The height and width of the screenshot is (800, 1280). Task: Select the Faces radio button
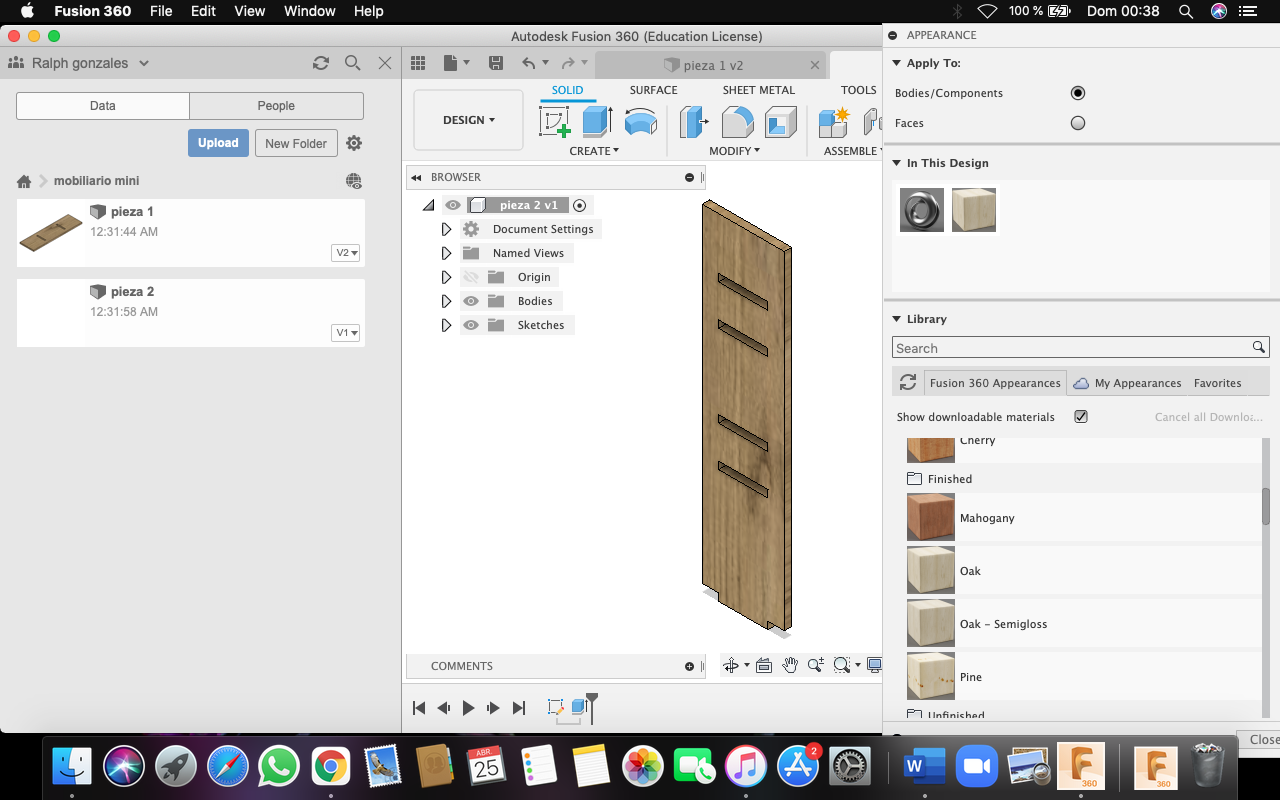(1078, 123)
